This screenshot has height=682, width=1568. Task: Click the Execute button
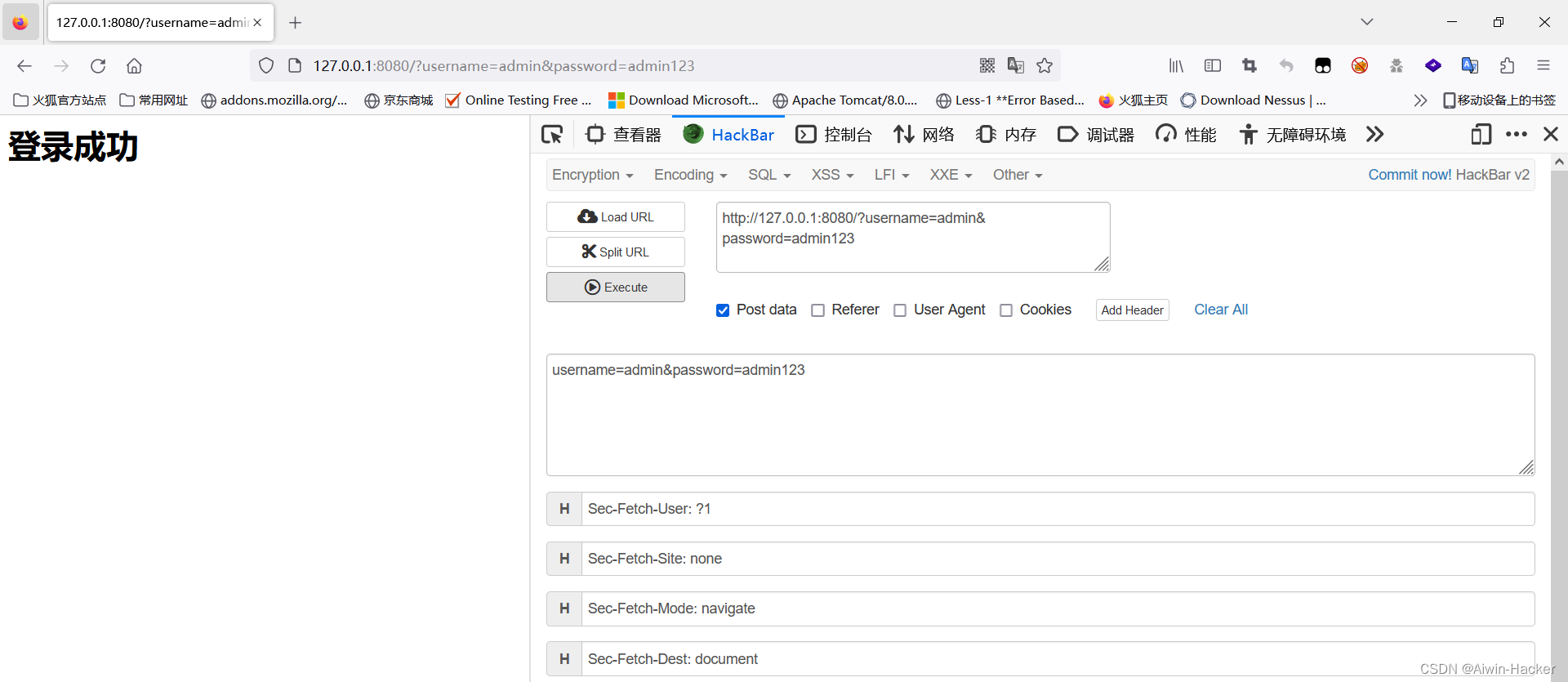(616, 288)
